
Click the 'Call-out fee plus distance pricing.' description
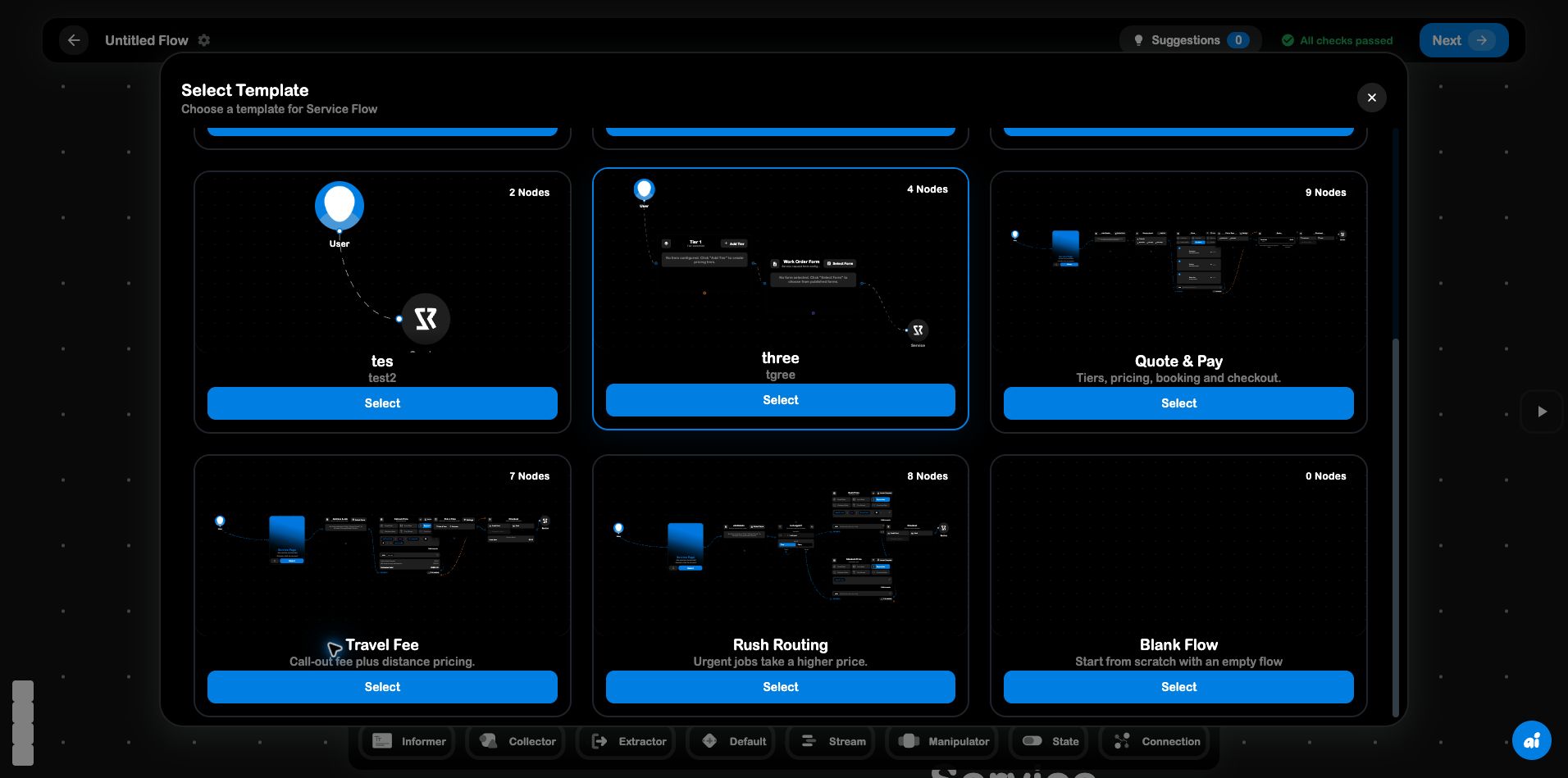pyautogui.click(x=382, y=662)
